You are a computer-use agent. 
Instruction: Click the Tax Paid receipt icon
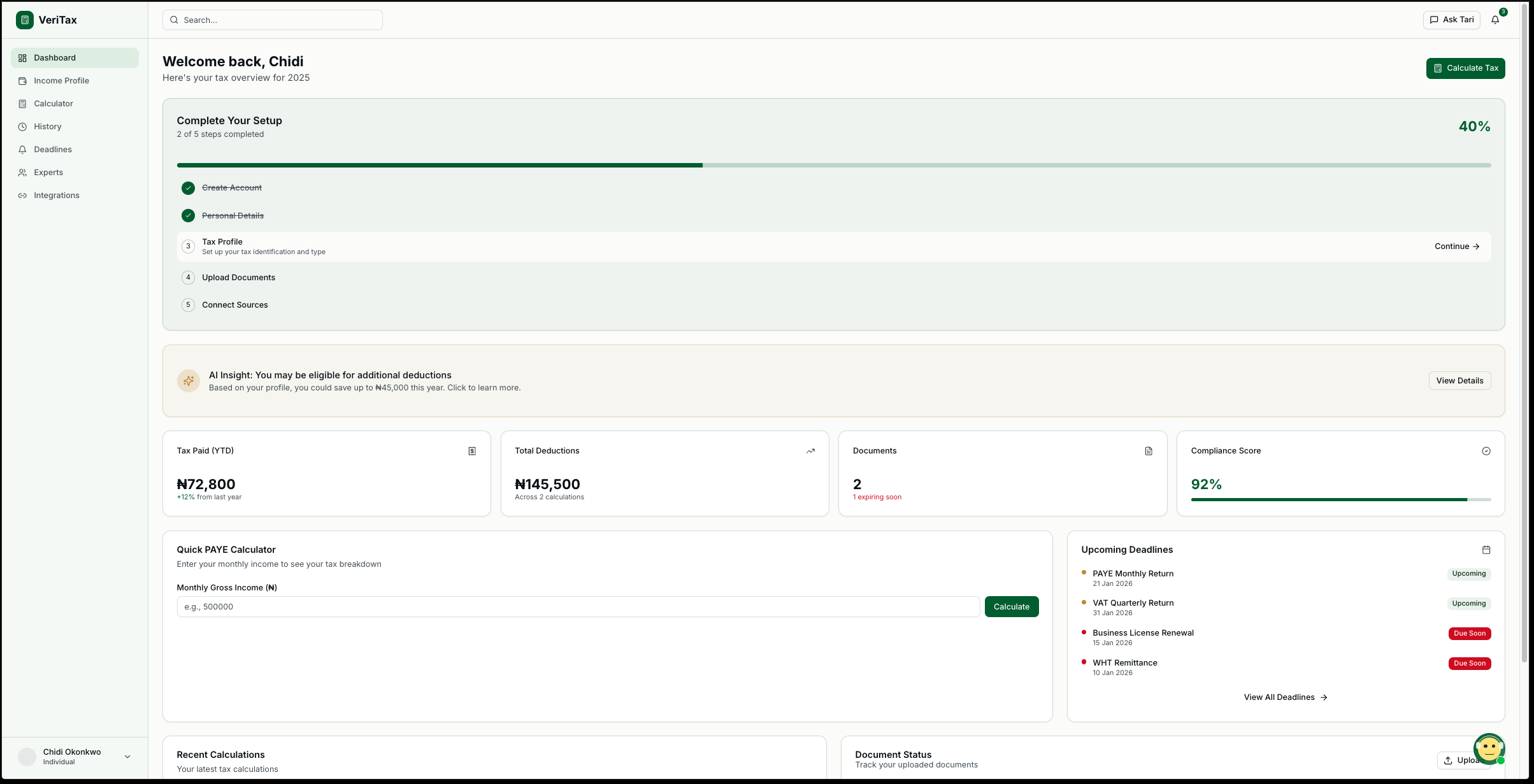472,451
